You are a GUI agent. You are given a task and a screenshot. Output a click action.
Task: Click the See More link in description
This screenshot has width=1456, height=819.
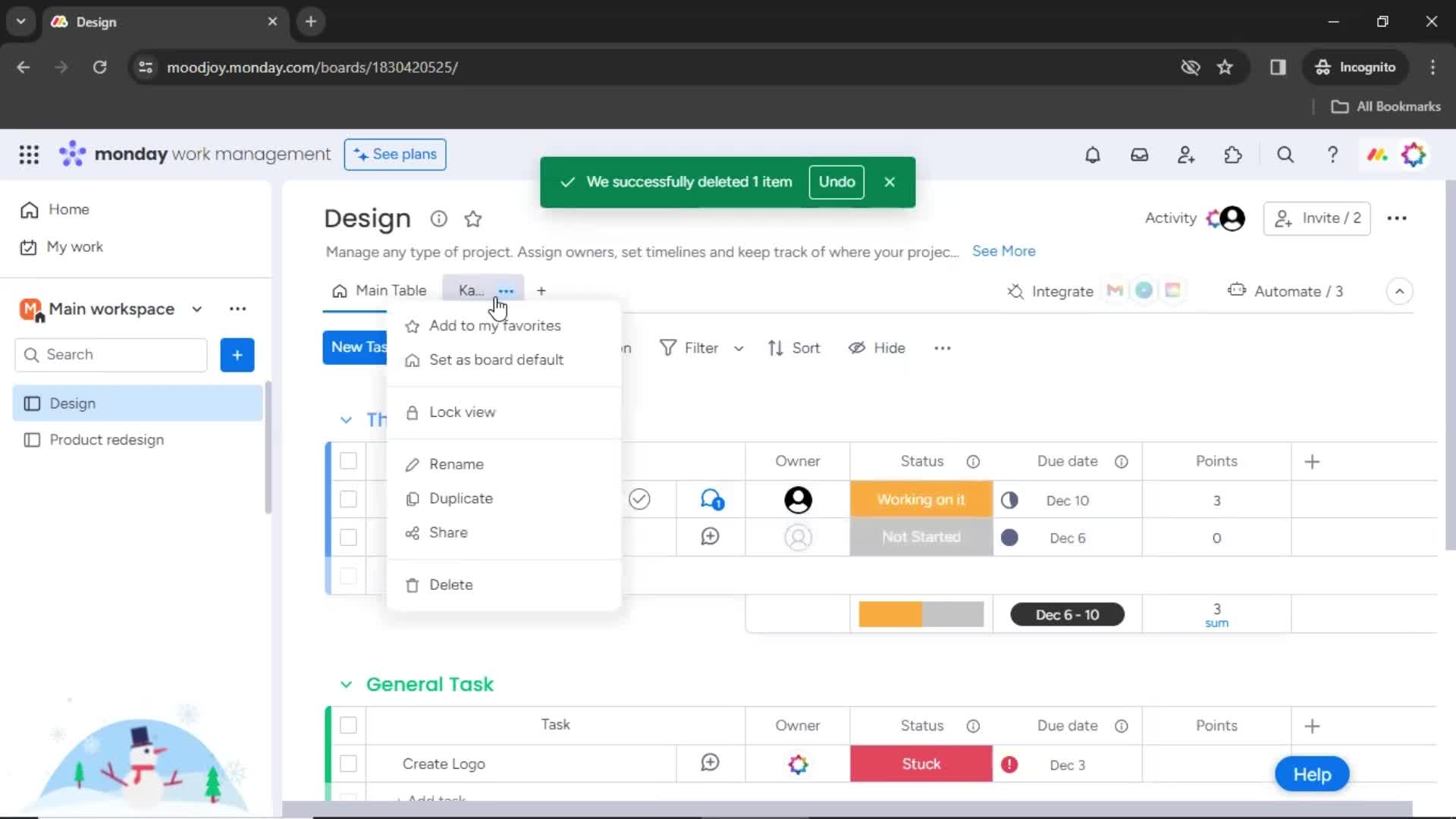point(1004,251)
